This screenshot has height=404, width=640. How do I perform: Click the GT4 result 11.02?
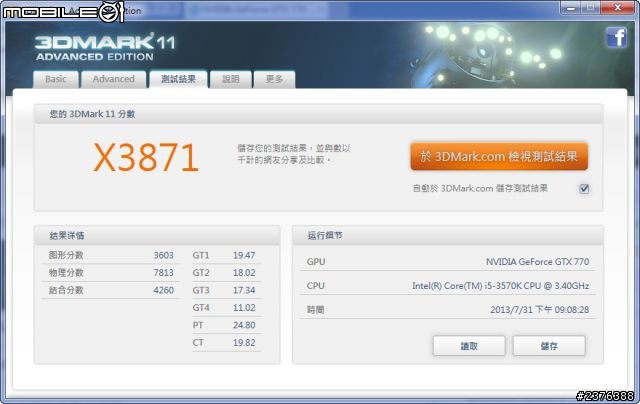tap(244, 308)
